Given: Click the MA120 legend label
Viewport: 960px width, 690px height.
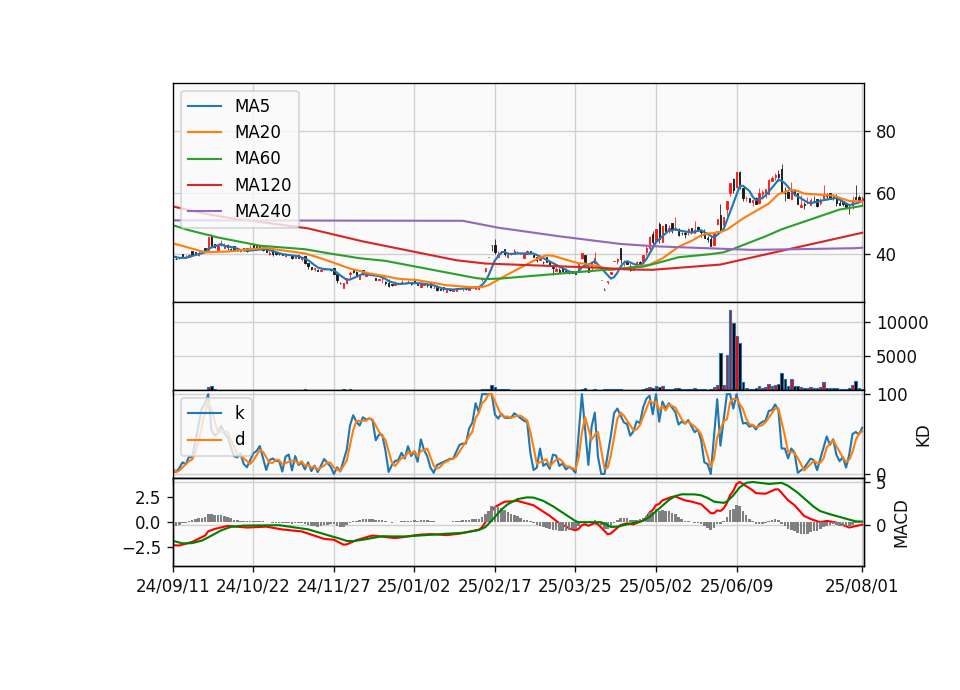Looking at the screenshot, I should (x=263, y=185).
